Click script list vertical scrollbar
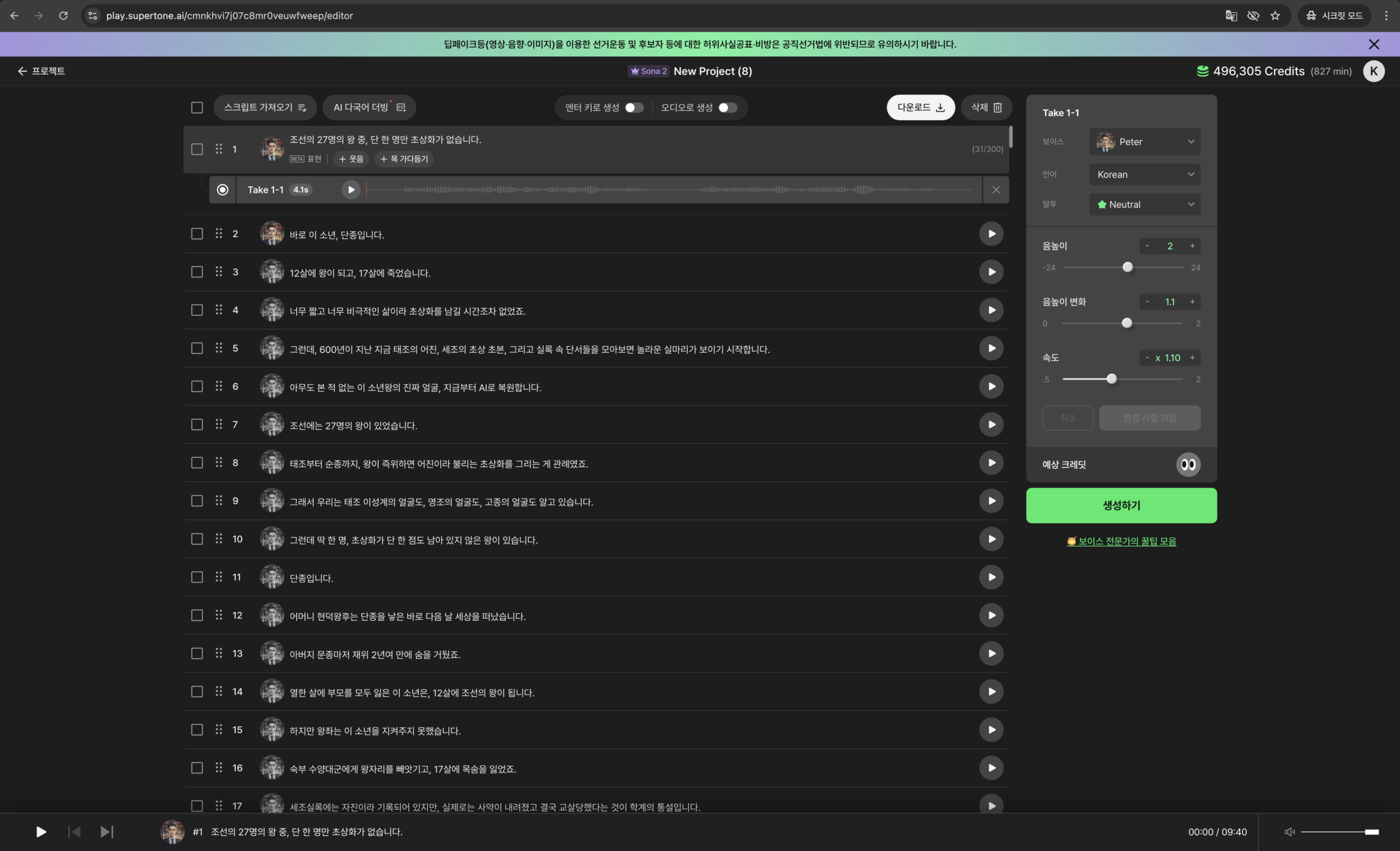The height and width of the screenshot is (851, 1400). coord(1010,136)
